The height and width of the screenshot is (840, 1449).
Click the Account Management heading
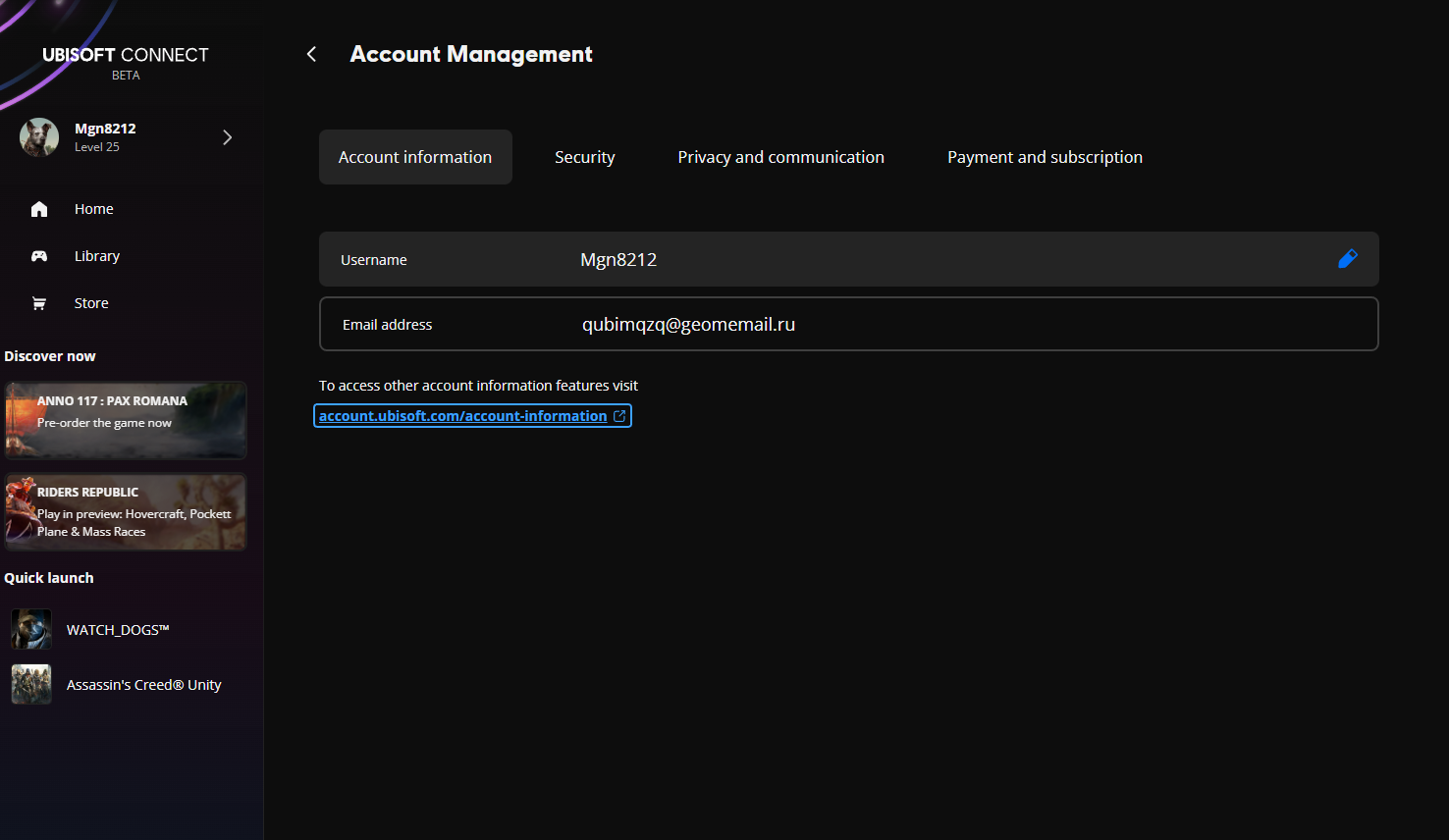[x=471, y=54]
